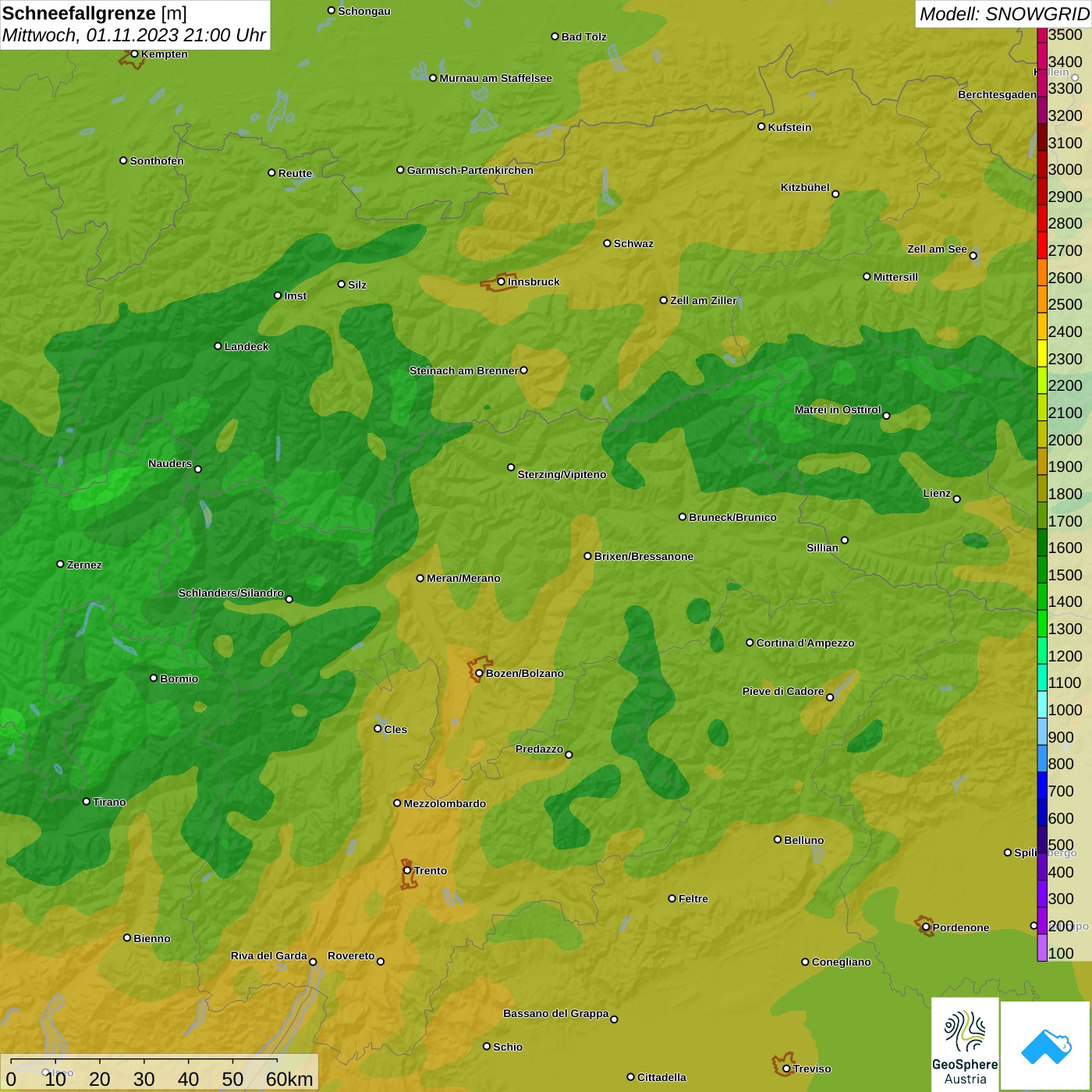
Task: Click the Bormio location dot
Action: click(154, 678)
